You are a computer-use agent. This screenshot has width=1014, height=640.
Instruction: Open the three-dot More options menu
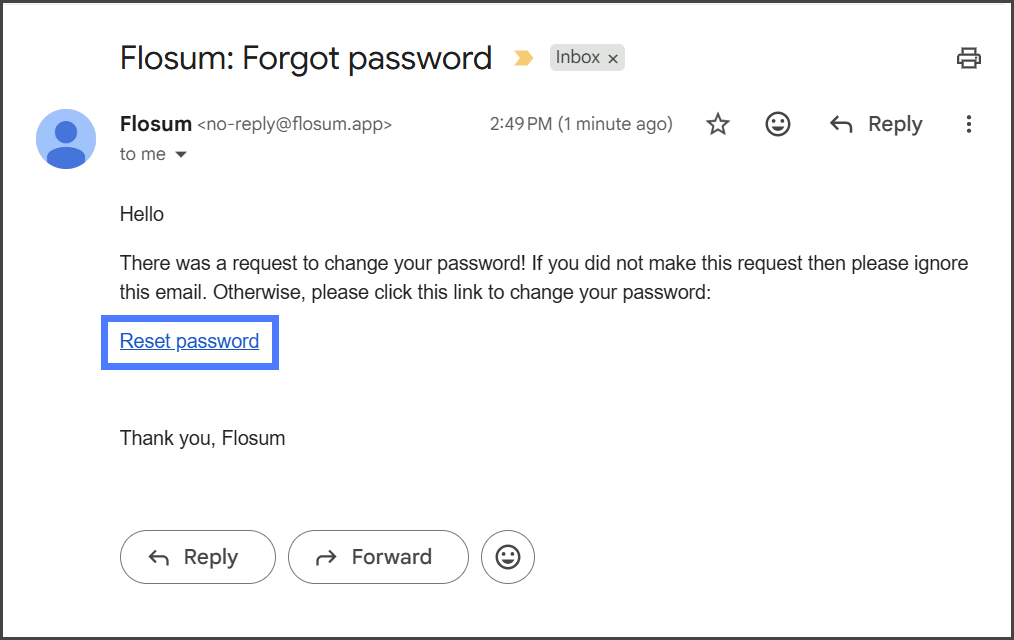click(968, 124)
